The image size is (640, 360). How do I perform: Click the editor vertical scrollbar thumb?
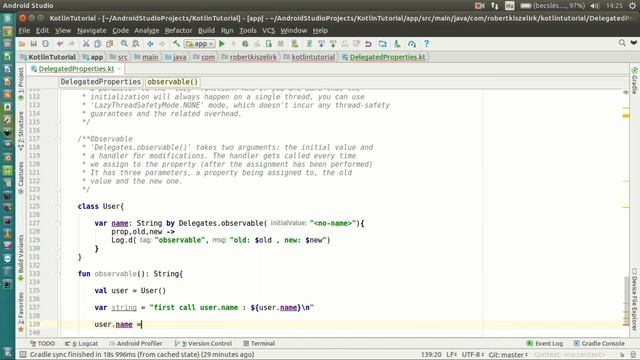point(626,301)
